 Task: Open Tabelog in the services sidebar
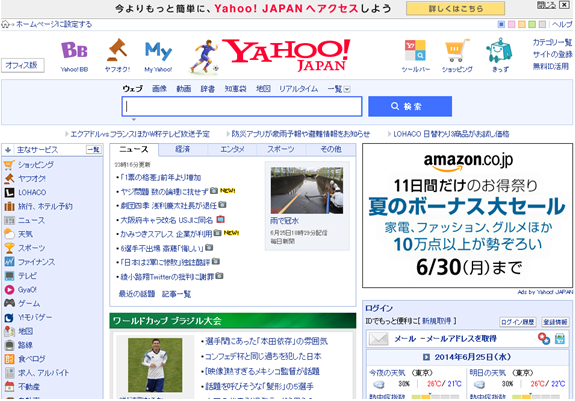click(x=32, y=360)
